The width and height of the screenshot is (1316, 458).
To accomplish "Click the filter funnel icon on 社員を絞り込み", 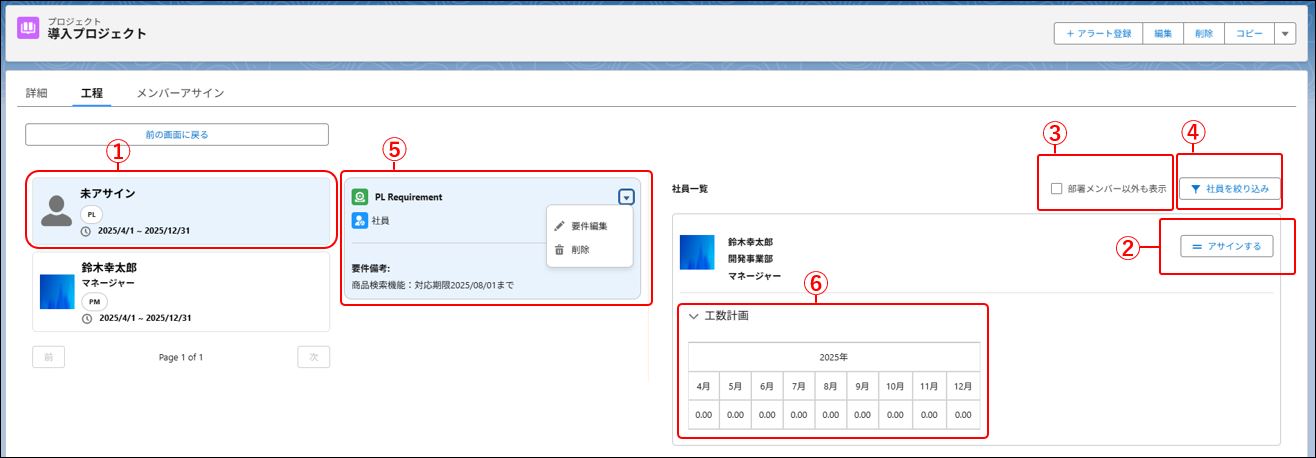I will [1195, 188].
